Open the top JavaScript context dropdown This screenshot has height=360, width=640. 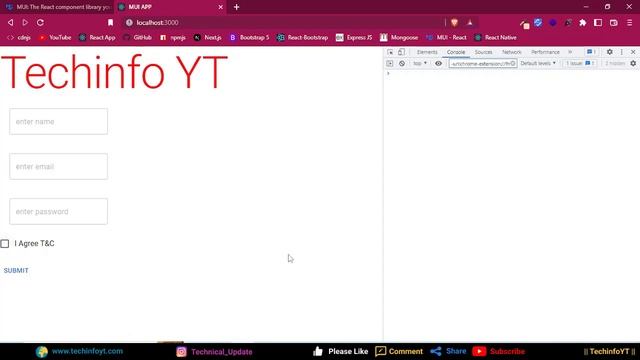[420, 64]
